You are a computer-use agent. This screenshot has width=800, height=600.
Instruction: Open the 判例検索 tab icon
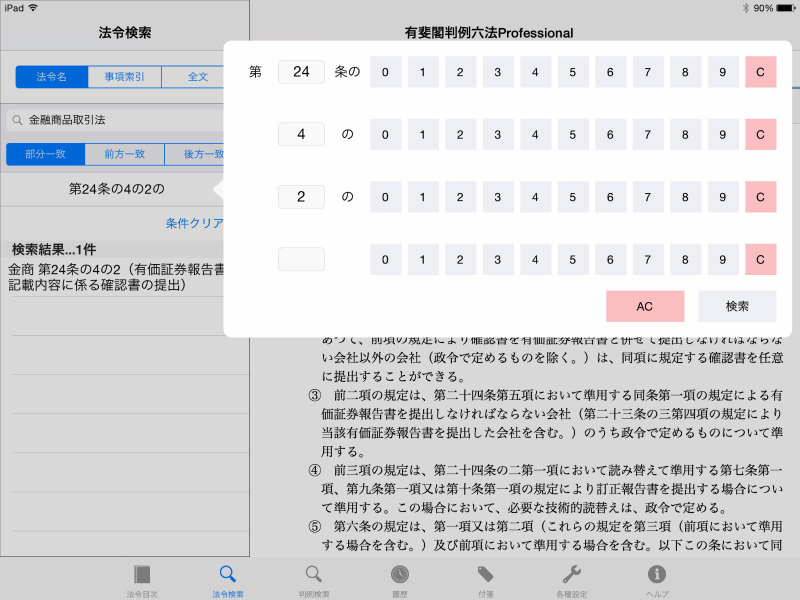point(314,574)
